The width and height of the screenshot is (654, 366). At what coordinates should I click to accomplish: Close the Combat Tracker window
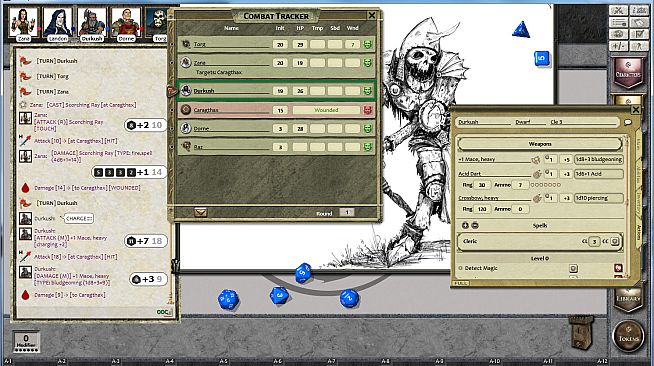[372, 16]
